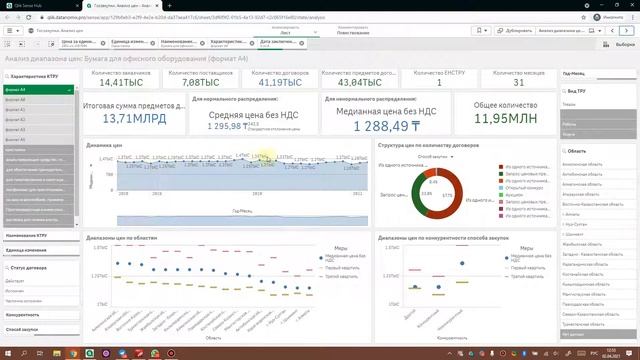This screenshot has width=640, height=360.
Task: Remove the 'Цена за единицу' selection chip
Action: 103,43
